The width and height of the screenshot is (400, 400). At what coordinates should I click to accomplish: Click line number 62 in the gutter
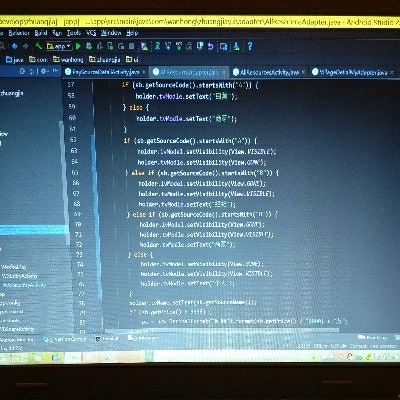[73, 140]
